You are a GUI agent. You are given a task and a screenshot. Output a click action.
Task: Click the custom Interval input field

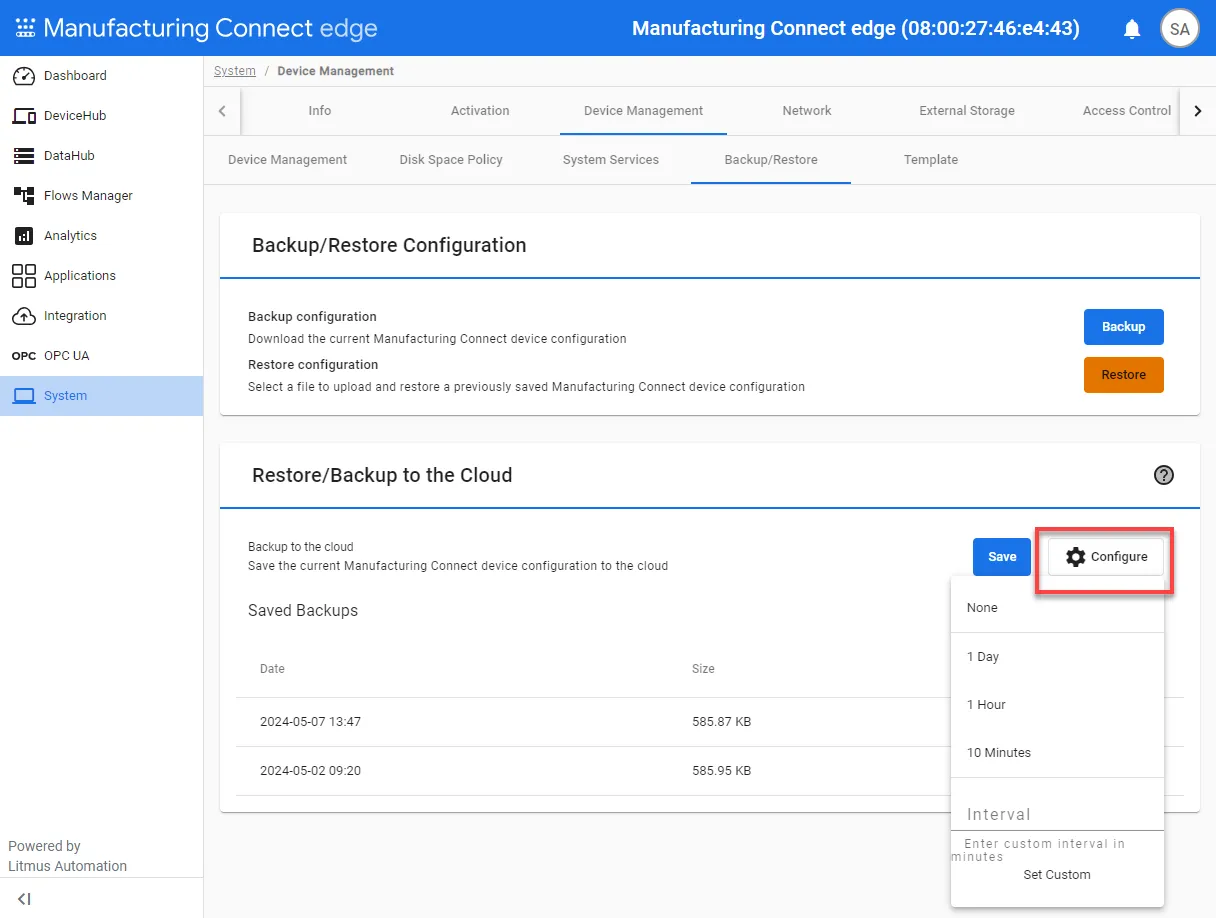pos(1057,814)
